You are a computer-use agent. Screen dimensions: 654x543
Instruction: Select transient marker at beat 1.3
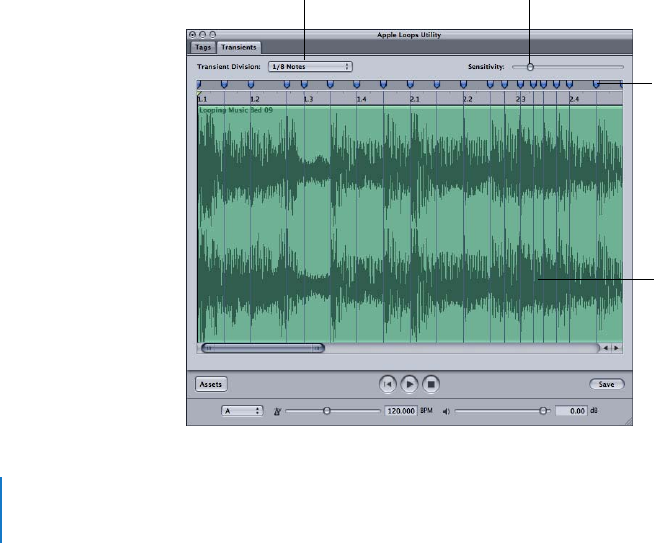(304, 84)
